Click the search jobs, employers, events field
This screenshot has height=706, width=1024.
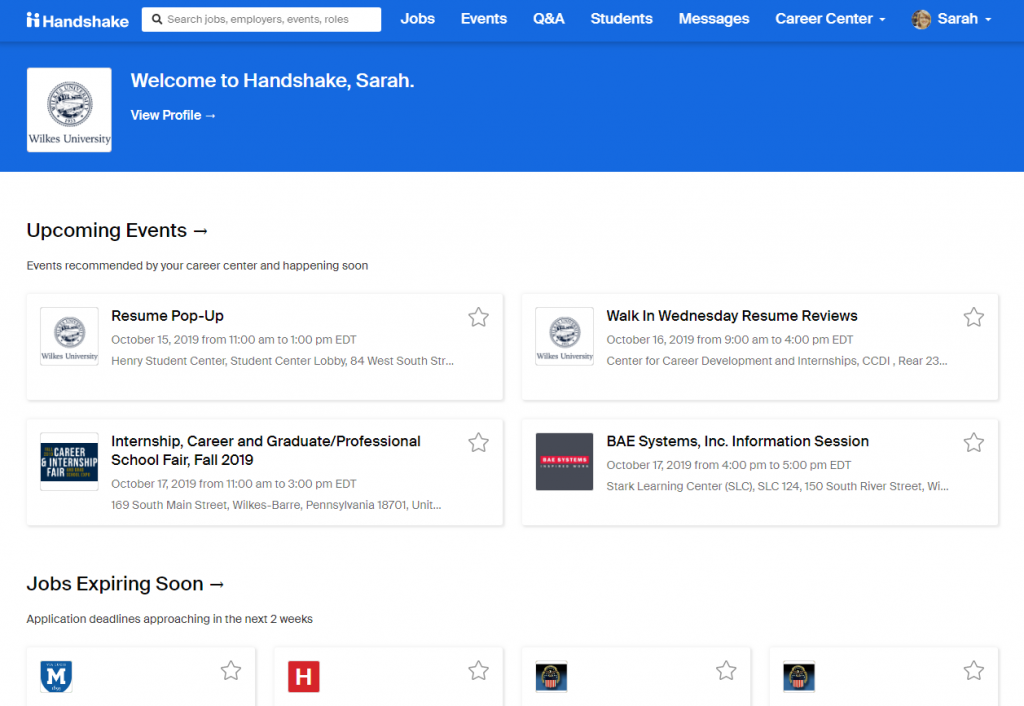pyautogui.click(x=261, y=20)
